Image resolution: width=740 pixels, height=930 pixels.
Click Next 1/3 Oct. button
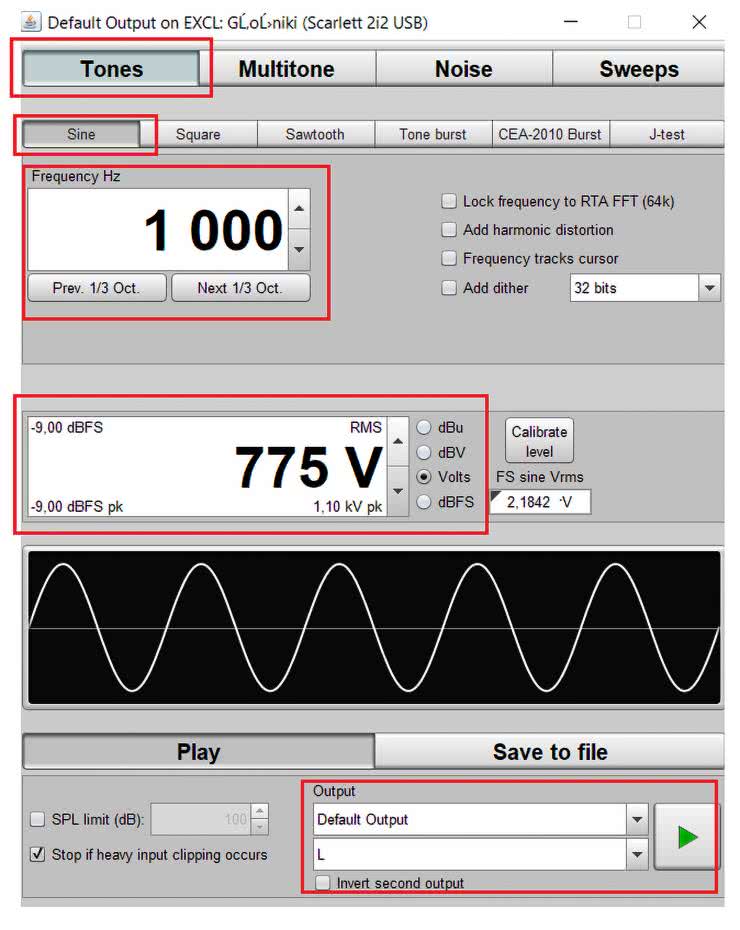tap(240, 288)
